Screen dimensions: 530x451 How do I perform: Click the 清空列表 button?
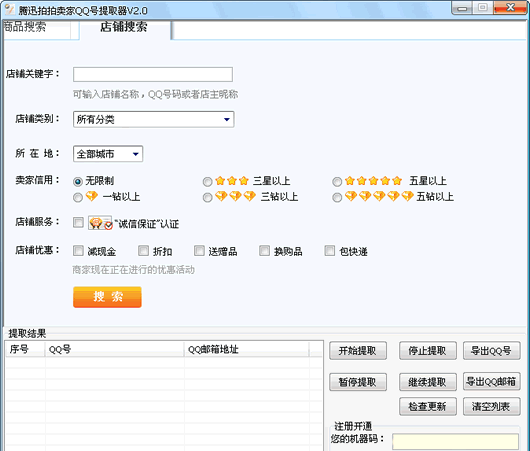point(491,406)
